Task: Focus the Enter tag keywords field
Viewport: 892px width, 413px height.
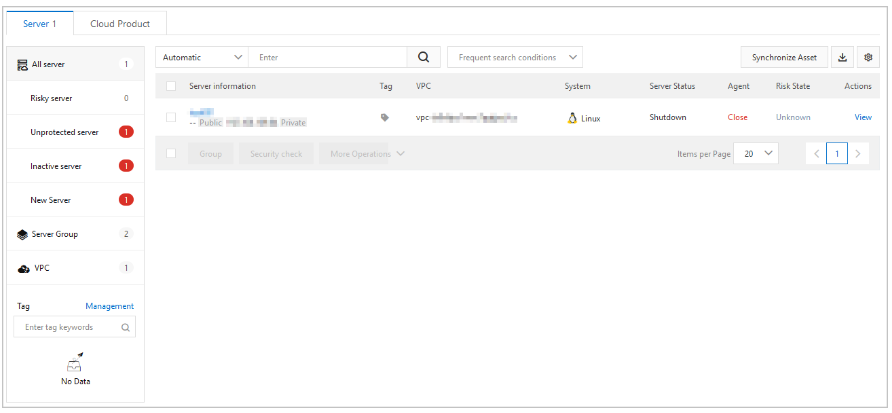Action: point(75,328)
